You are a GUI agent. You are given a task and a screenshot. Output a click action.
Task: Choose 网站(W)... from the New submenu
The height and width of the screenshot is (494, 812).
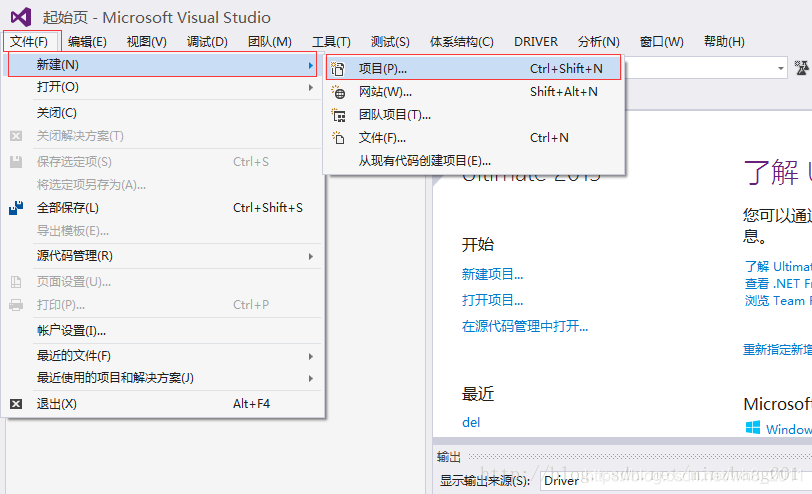[473, 92]
